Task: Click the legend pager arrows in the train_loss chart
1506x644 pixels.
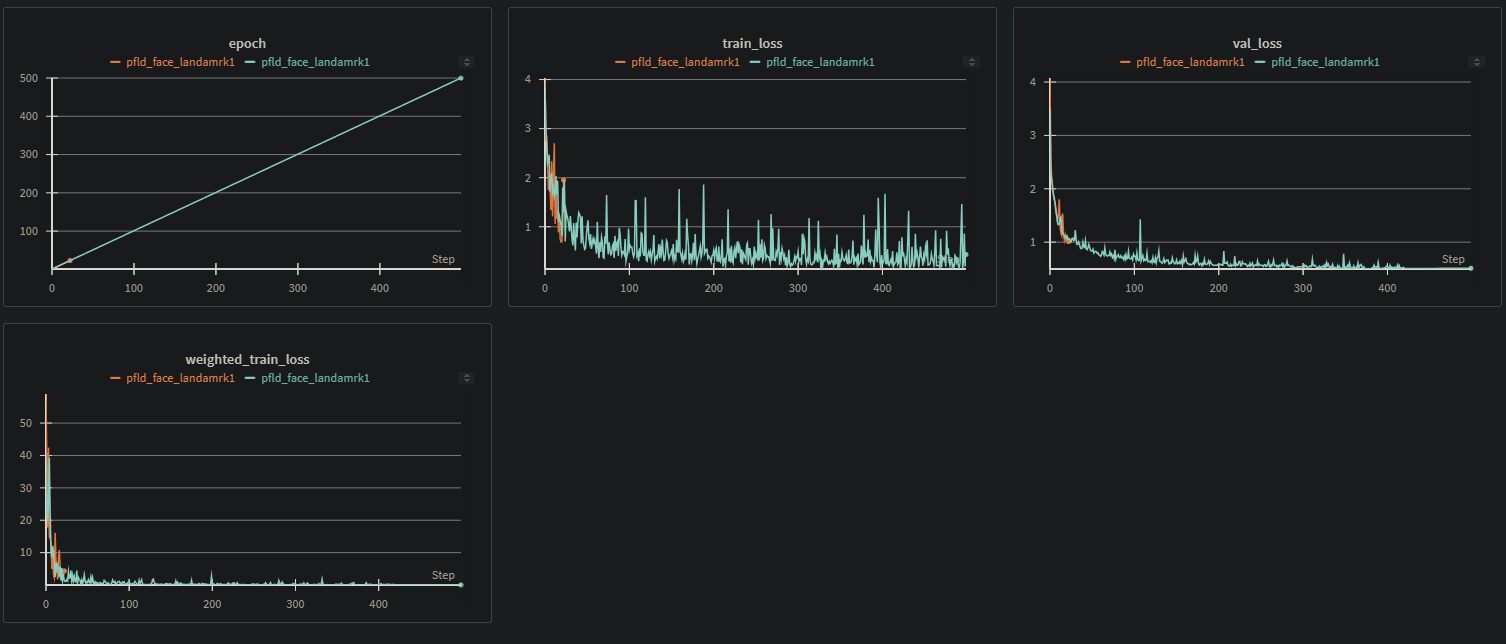Action: pos(971,62)
